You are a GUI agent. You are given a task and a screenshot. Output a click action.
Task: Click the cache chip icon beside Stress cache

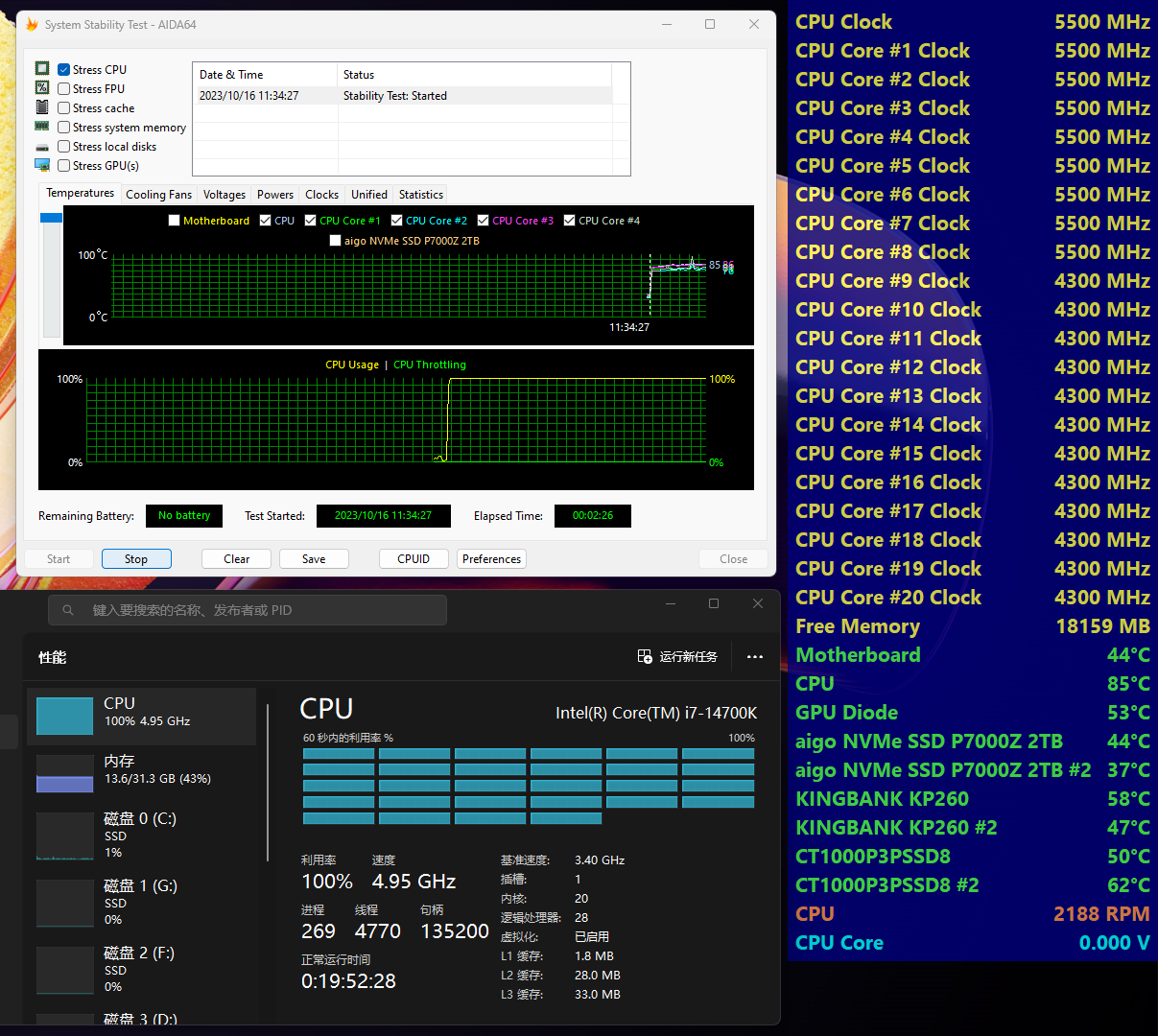(42, 106)
